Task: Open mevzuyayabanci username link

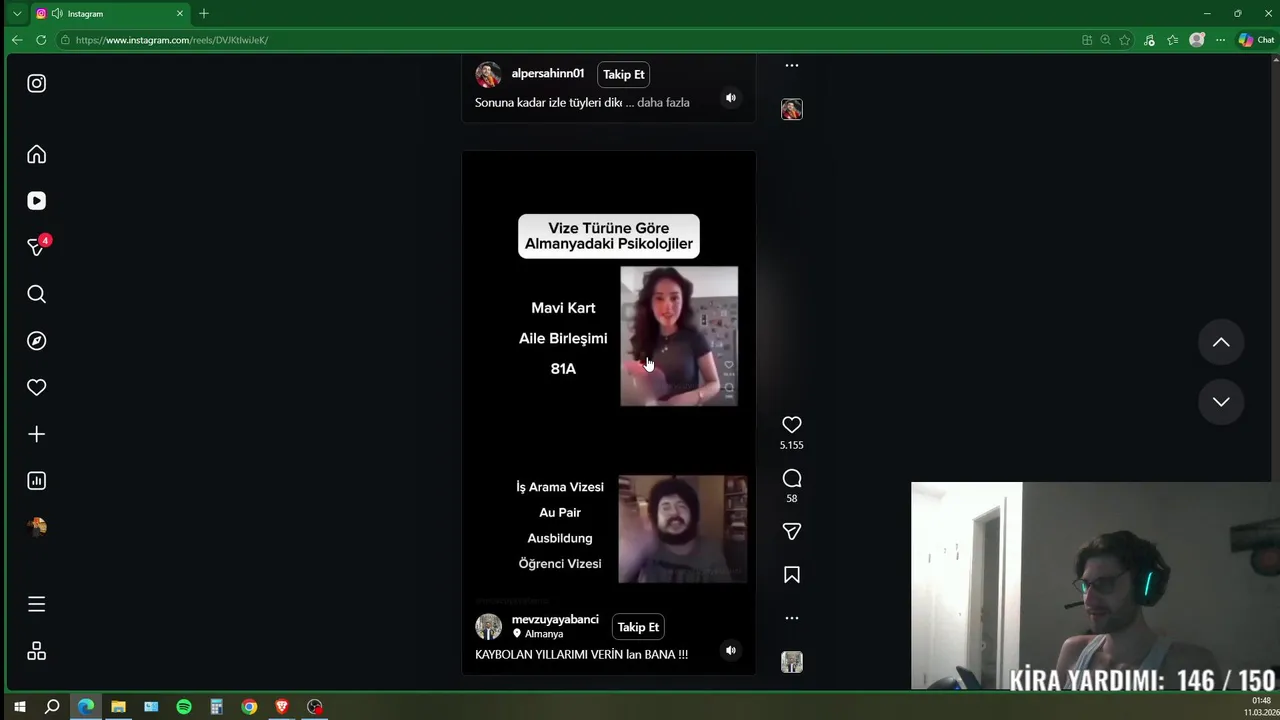Action: click(x=555, y=620)
